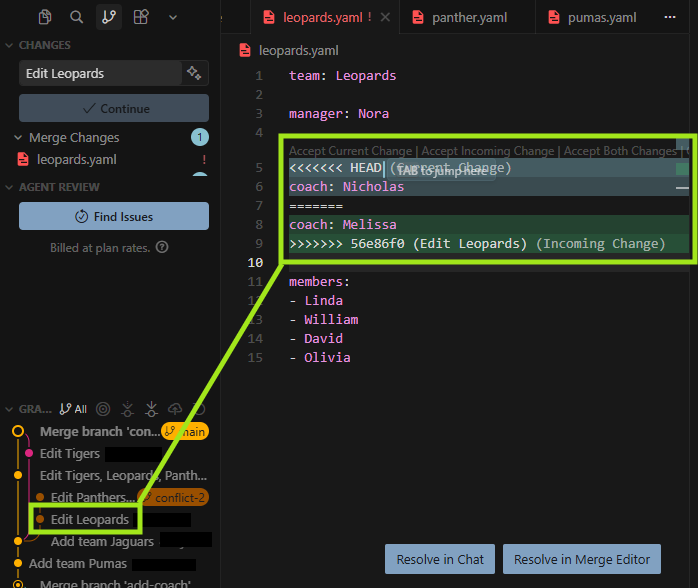The width and height of the screenshot is (698, 588).
Task: Click the '- William' member line
Action: pyautogui.click(x=324, y=320)
